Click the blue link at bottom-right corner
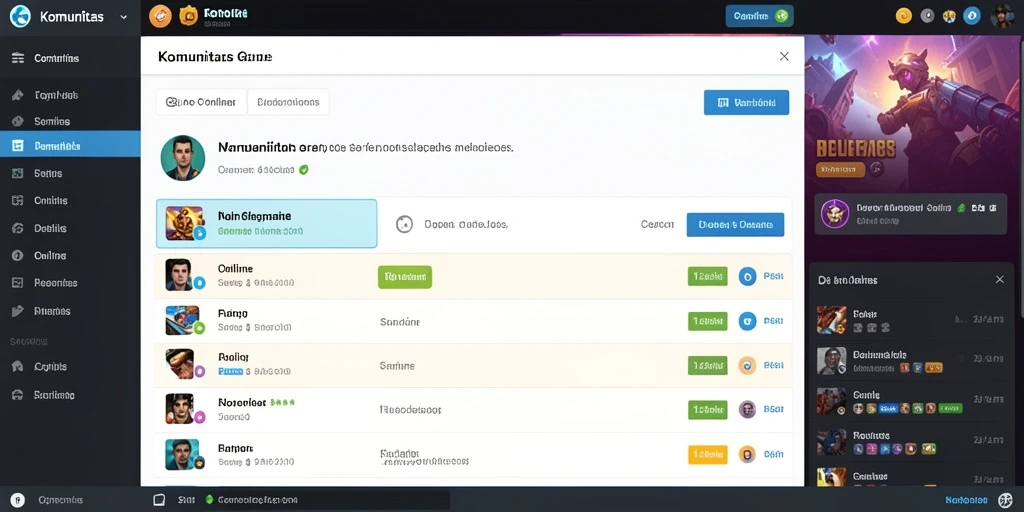This screenshot has height=512, width=1024. (967, 500)
